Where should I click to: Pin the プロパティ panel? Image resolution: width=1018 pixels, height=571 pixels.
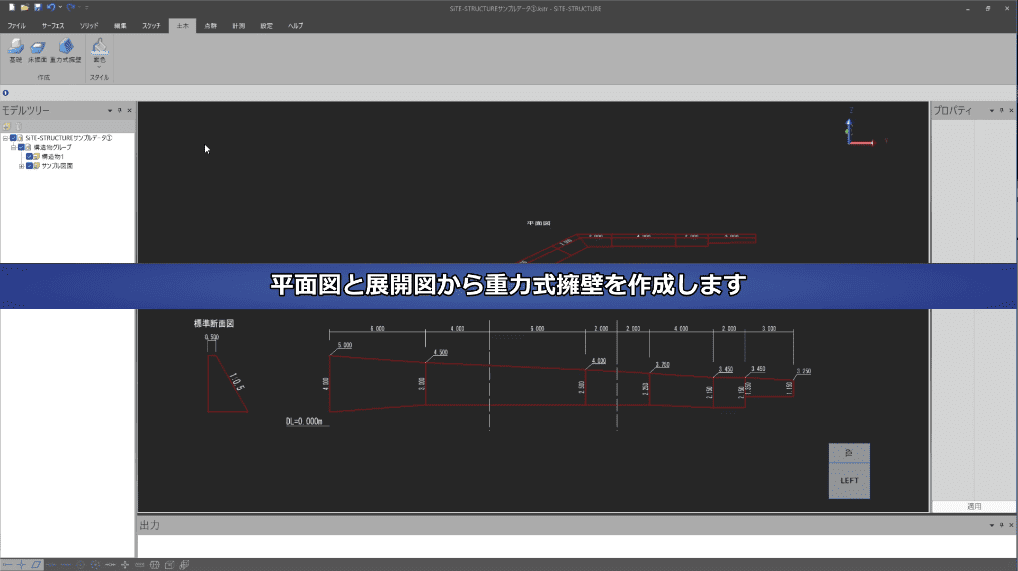(x=1001, y=110)
